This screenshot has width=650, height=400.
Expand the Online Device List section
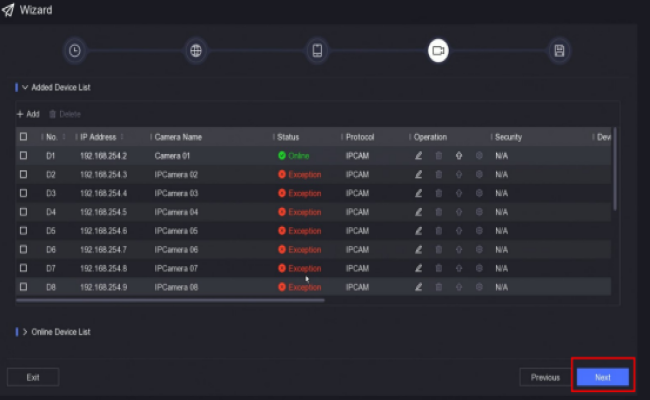25,331
